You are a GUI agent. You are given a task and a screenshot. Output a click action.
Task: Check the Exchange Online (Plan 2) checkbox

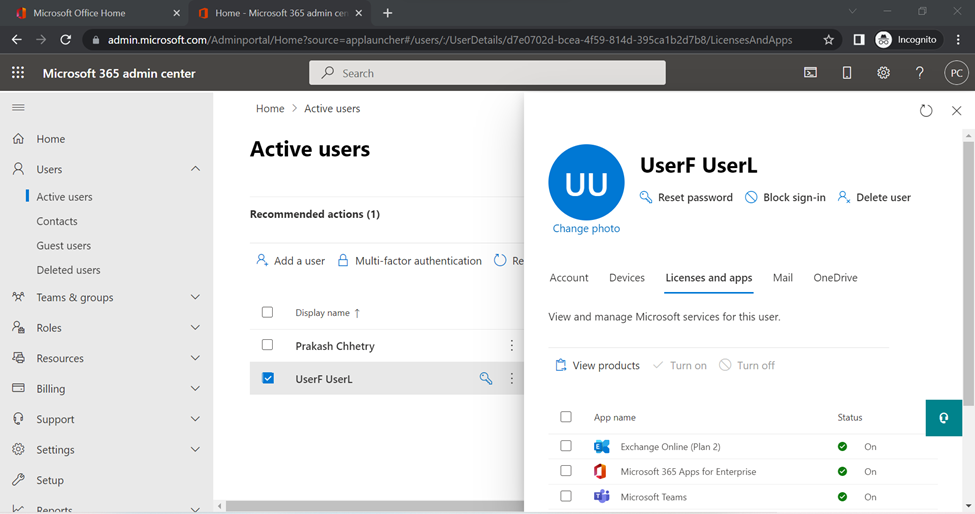pos(566,446)
